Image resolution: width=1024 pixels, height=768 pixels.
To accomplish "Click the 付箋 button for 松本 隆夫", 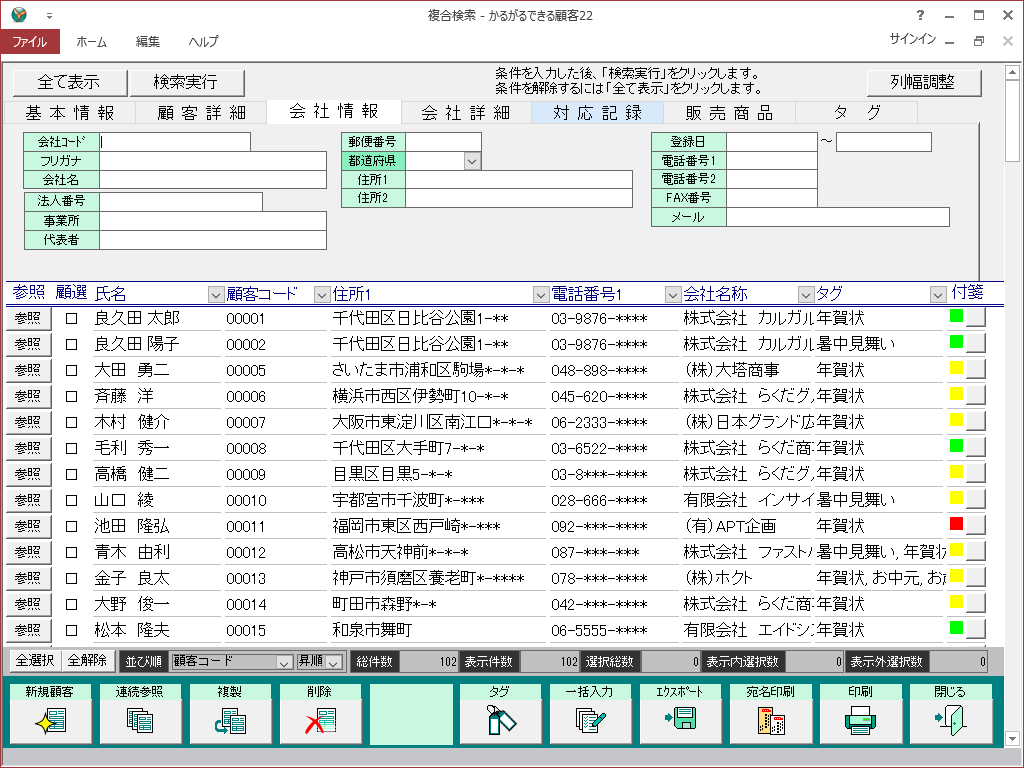I will pyautogui.click(x=975, y=629).
